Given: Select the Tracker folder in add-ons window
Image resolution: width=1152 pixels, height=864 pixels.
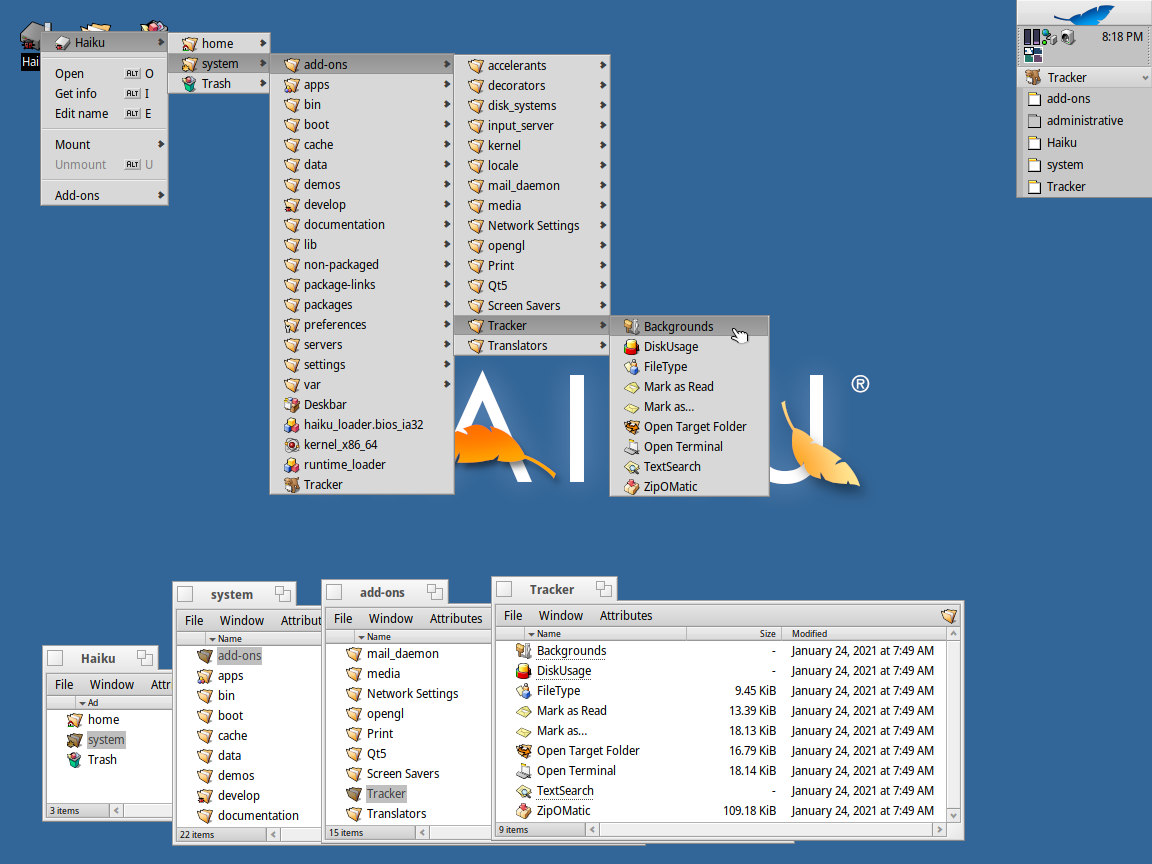Looking at the screenshot, I should [x=386, y=793].
